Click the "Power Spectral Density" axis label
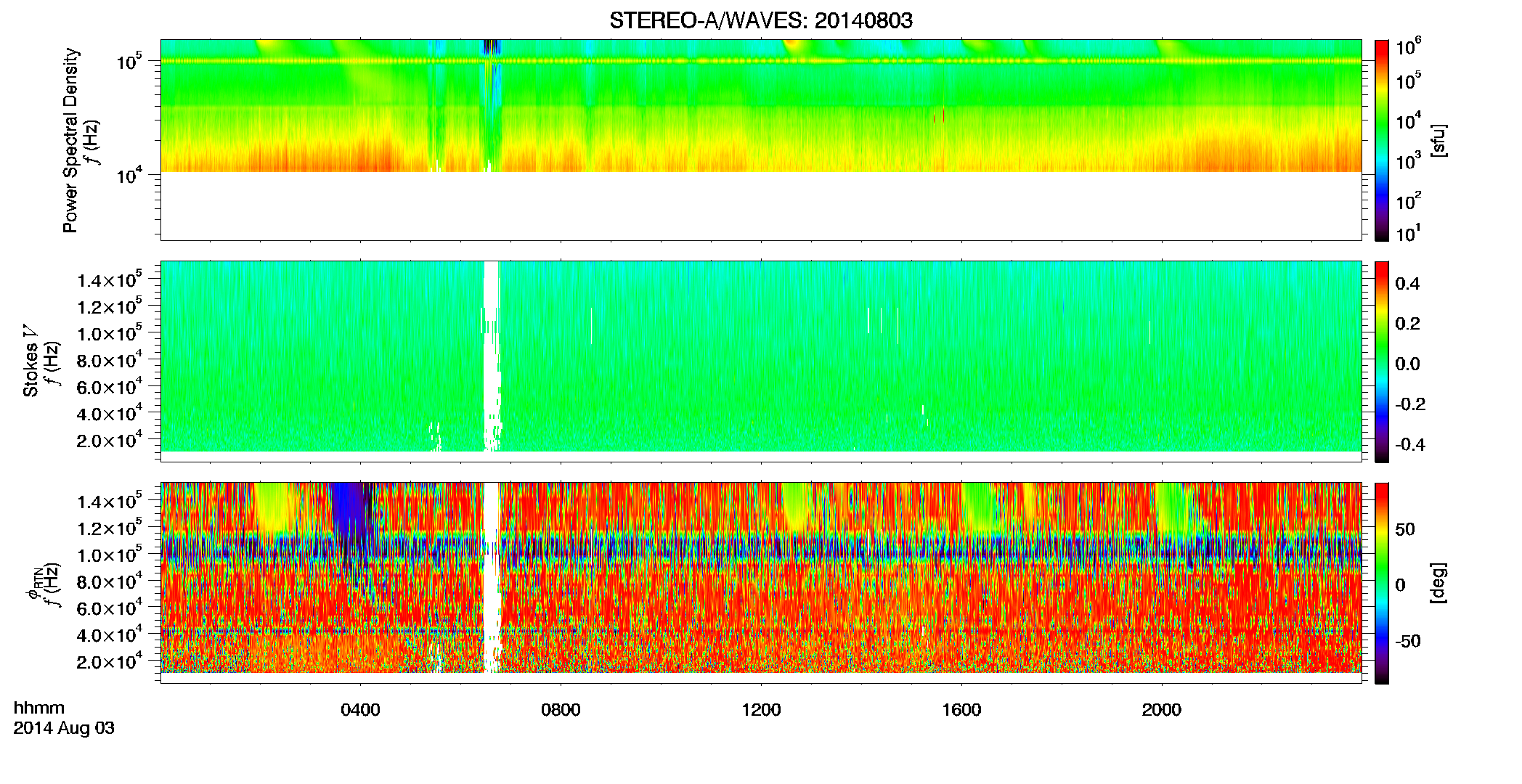The width and height of the screenshot is (1522, 784). click(x=70, y=140)
